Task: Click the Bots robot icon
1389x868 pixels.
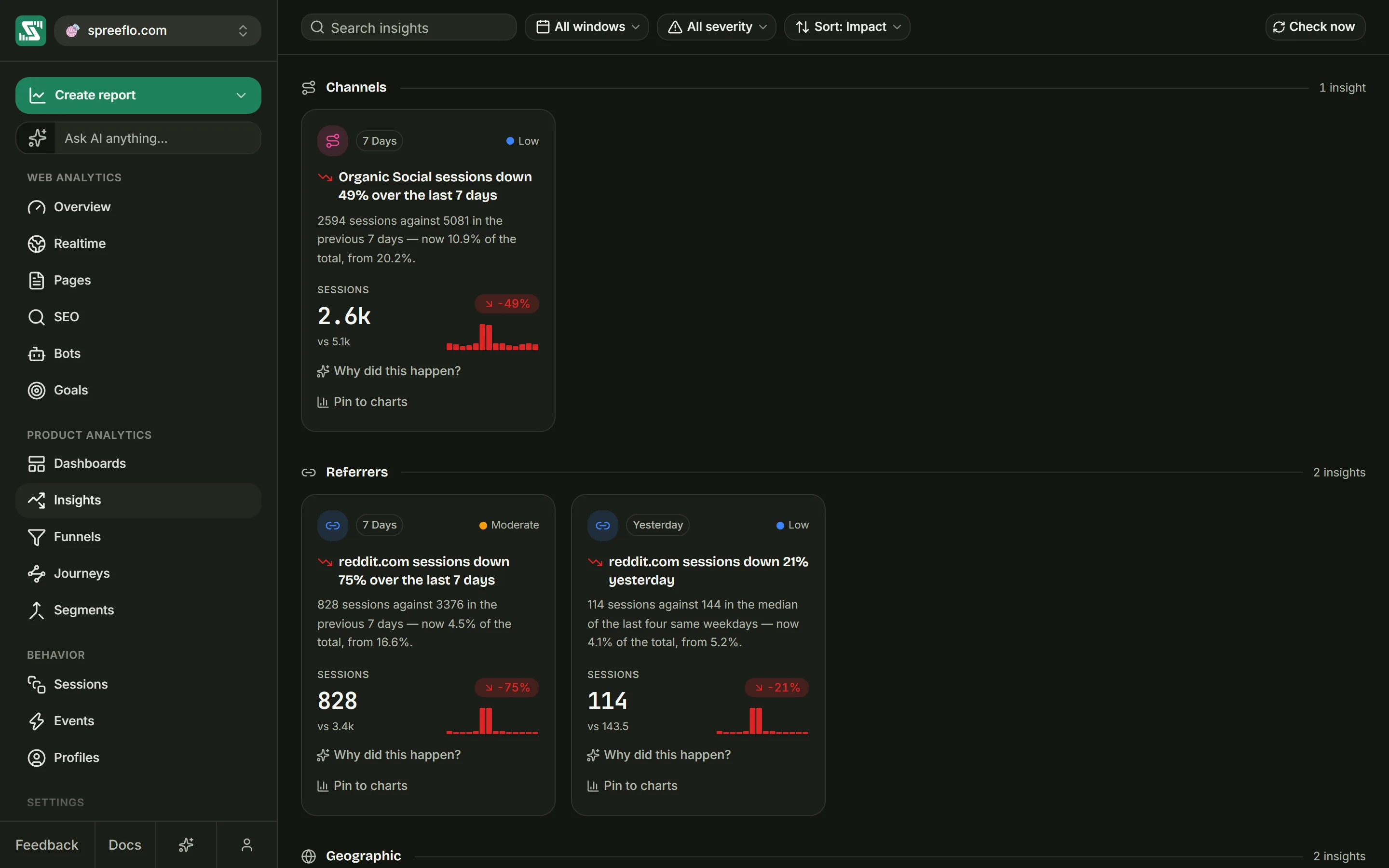Action: click(x=37, y=353)
